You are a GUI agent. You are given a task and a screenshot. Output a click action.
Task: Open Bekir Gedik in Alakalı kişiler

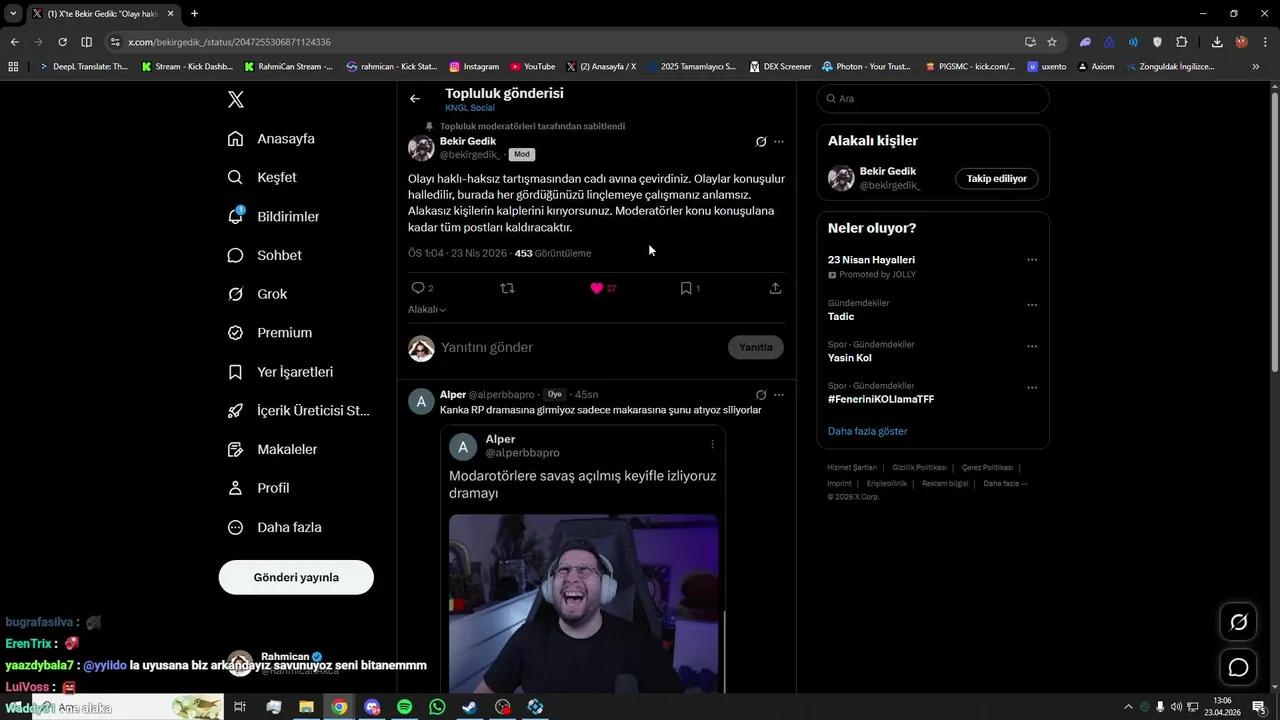pyautogui.click(x=888, y=171)
